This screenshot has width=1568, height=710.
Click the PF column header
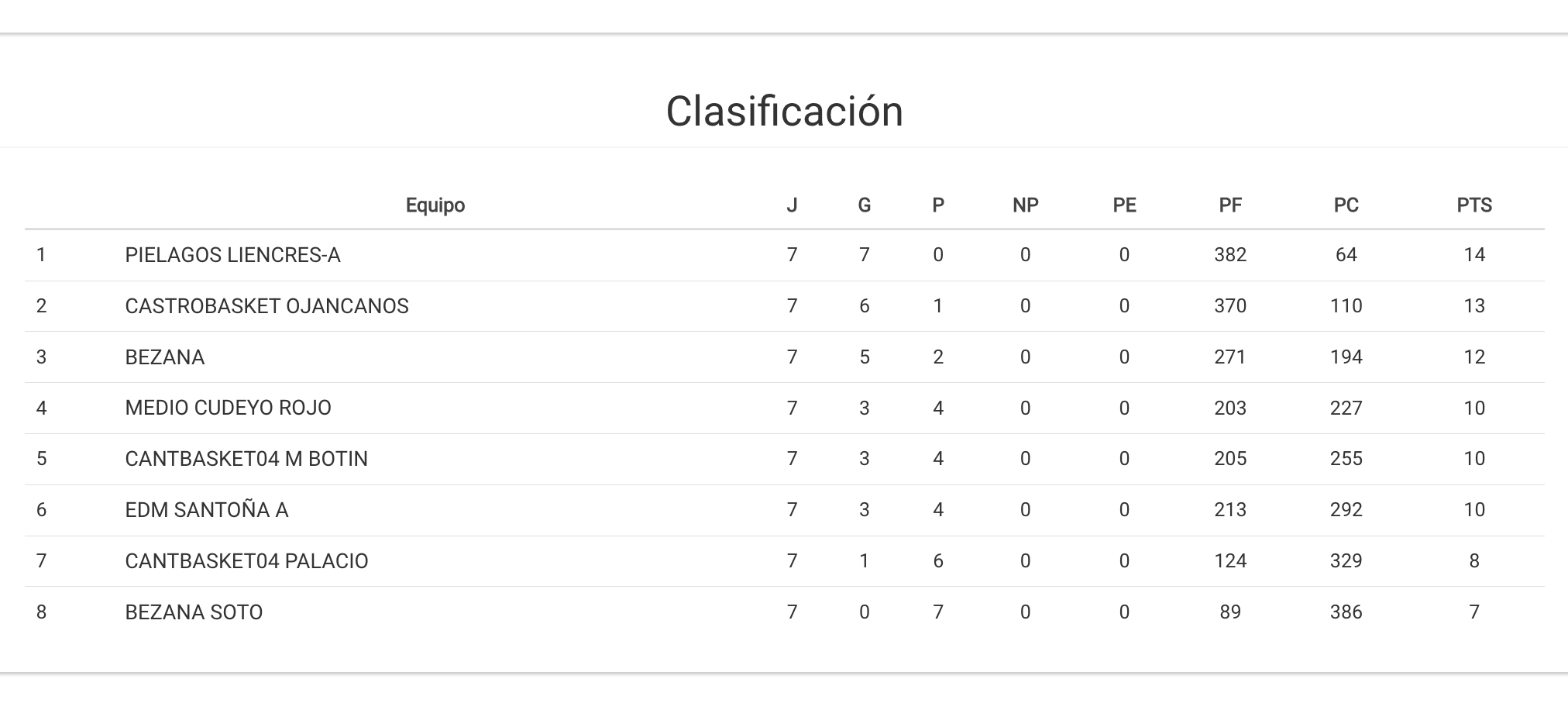tap(1229, 205)
